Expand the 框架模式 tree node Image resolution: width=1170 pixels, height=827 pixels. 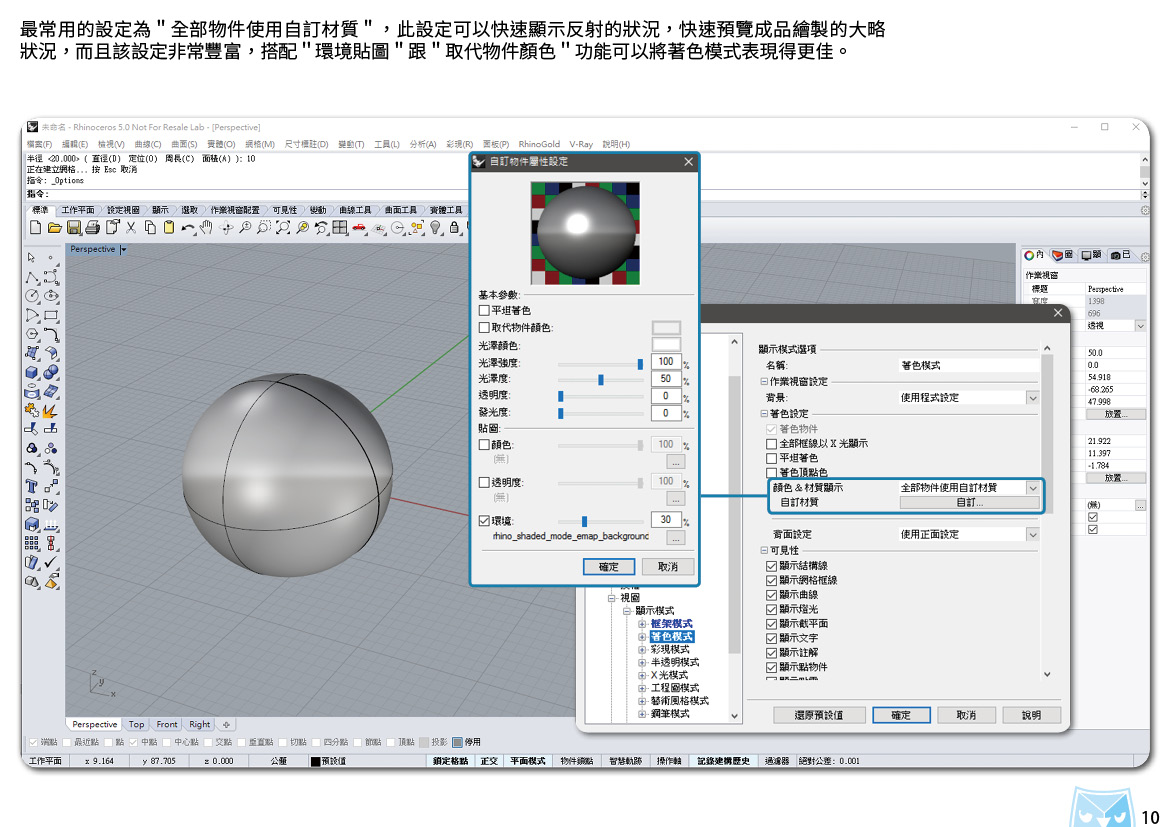coord(642,624)
